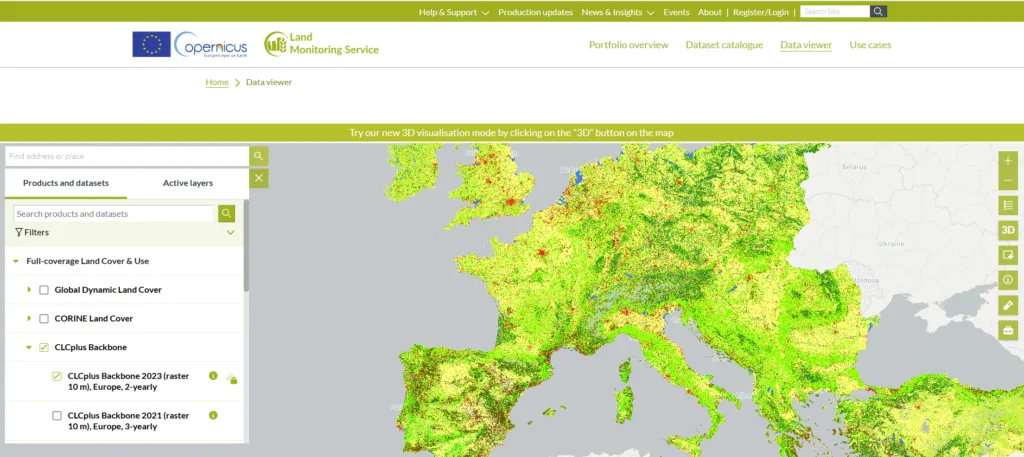The height and width of the screenshot is (457, 1024).
Task: Select the measurement ruler tool
Action: pyautogui.click(x=1008, y=305)
